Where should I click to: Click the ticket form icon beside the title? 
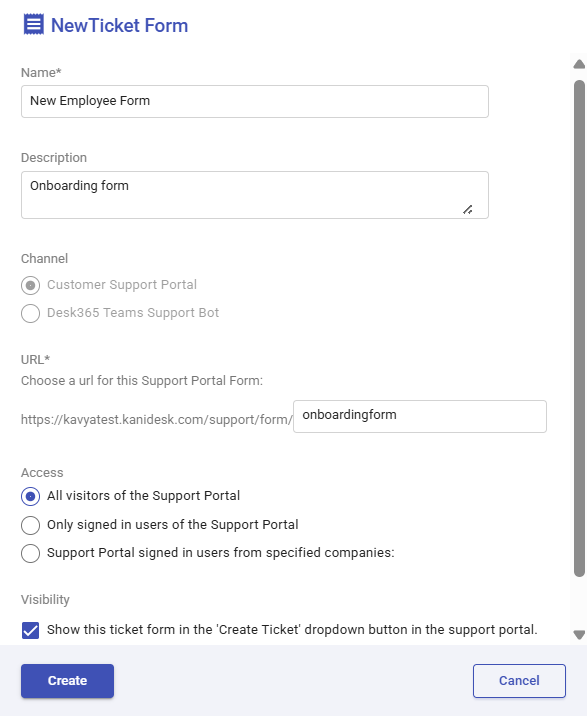coord(33,25)
